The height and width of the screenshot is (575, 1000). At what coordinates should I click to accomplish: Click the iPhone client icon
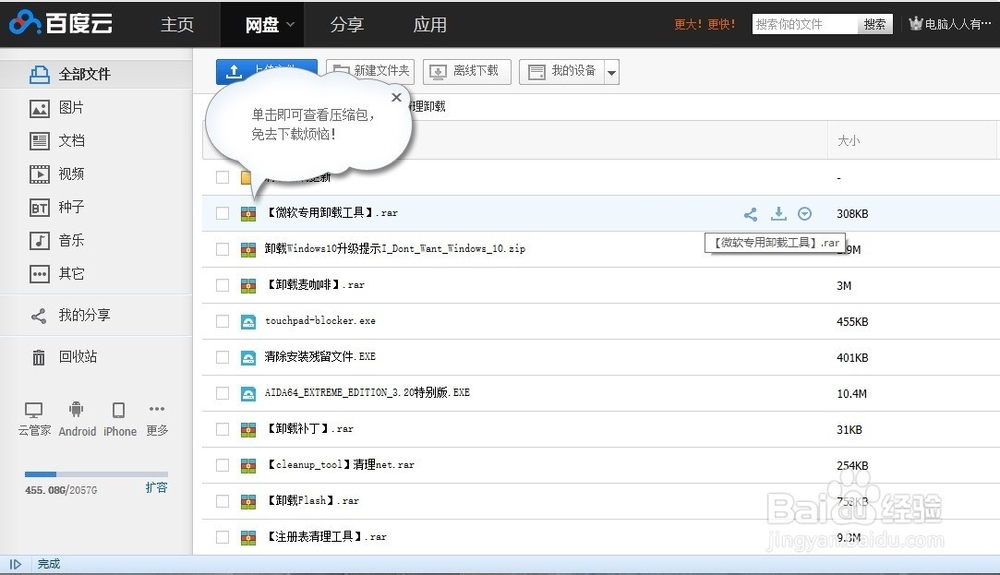click(119, 409)
